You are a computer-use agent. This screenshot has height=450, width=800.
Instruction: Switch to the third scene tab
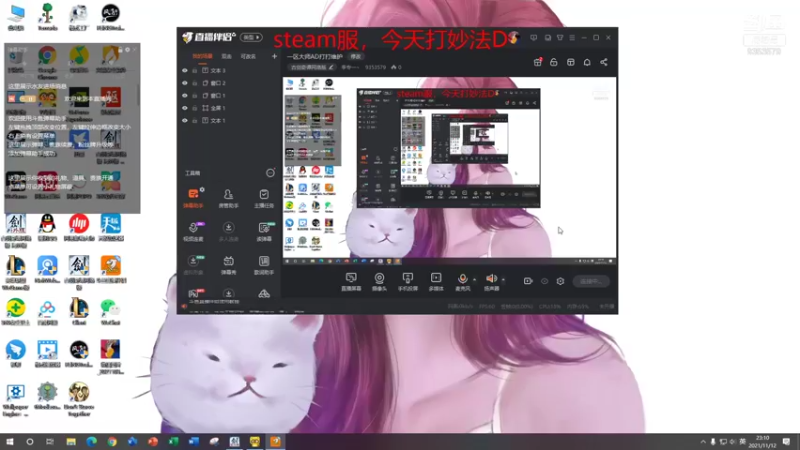[248, 56]
